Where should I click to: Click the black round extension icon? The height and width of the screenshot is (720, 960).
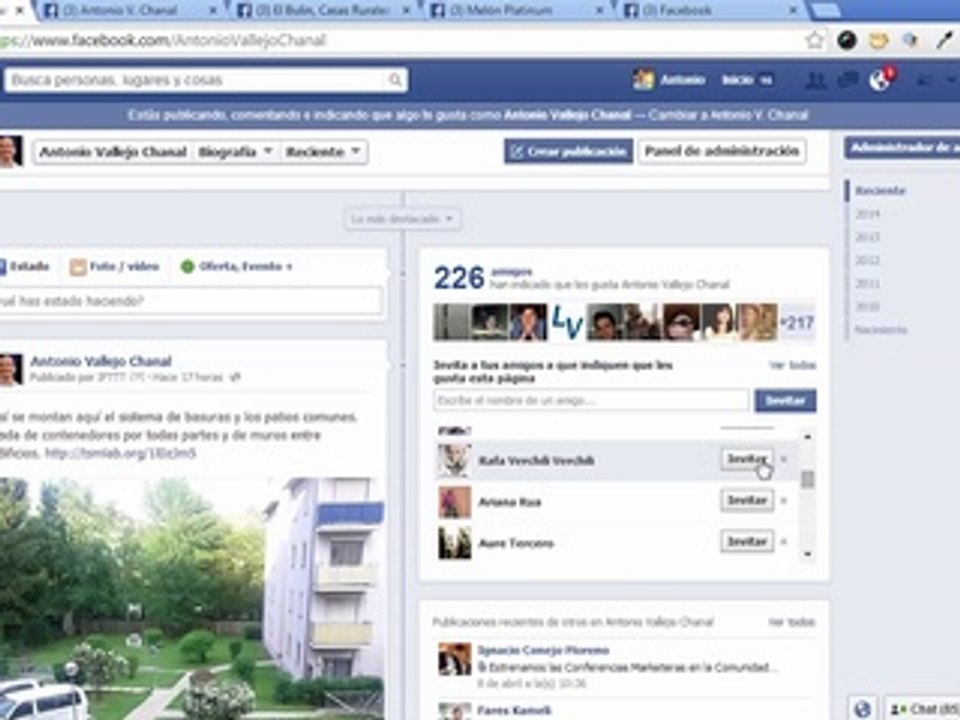pos(847,40)
